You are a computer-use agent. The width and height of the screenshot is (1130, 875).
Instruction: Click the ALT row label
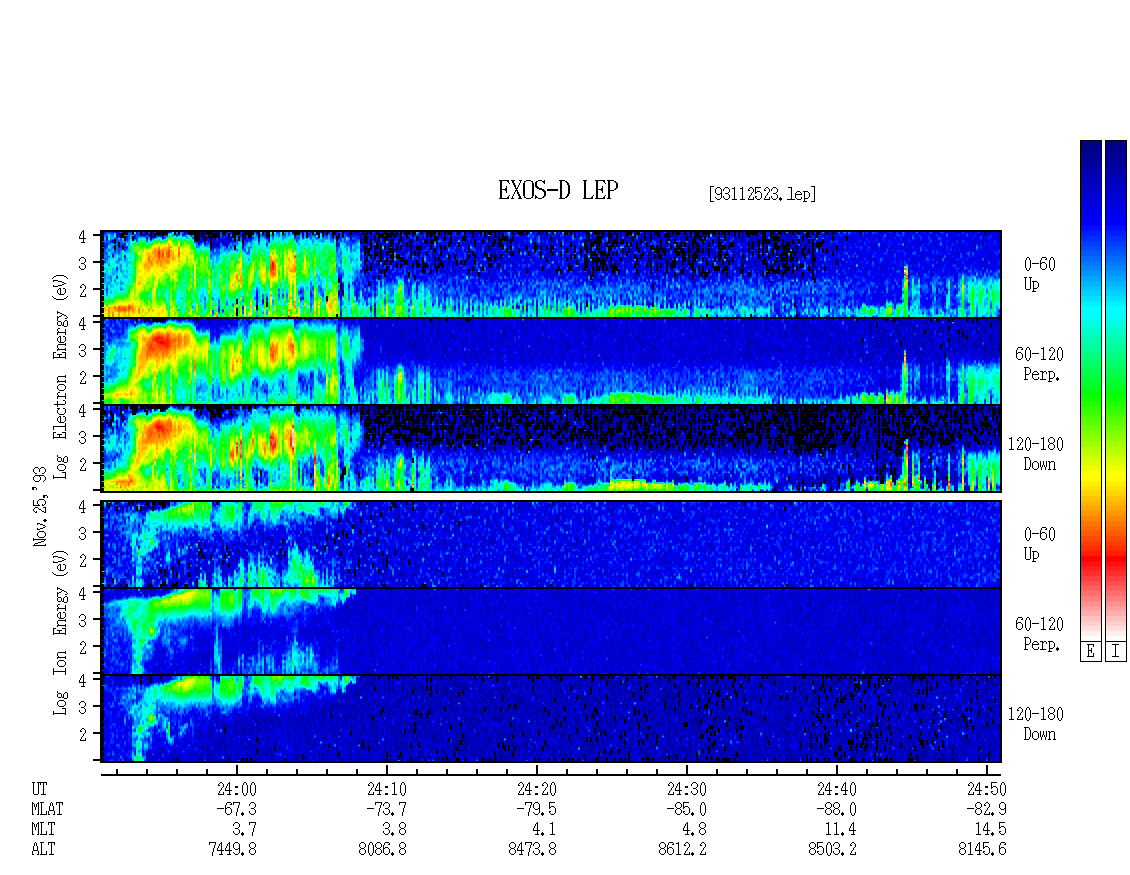click(x=43, y=849)
